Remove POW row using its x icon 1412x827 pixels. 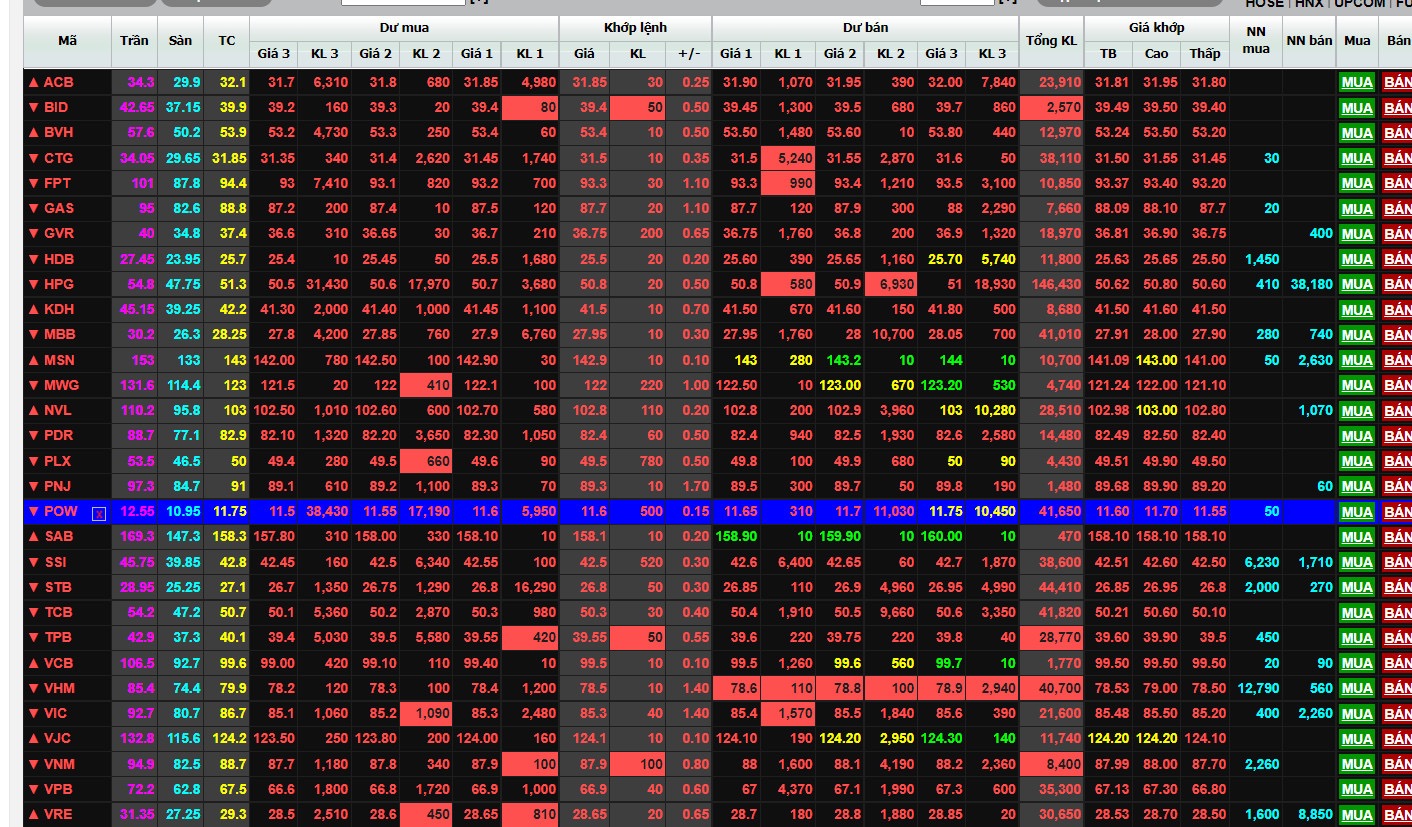tap(99, 513)
